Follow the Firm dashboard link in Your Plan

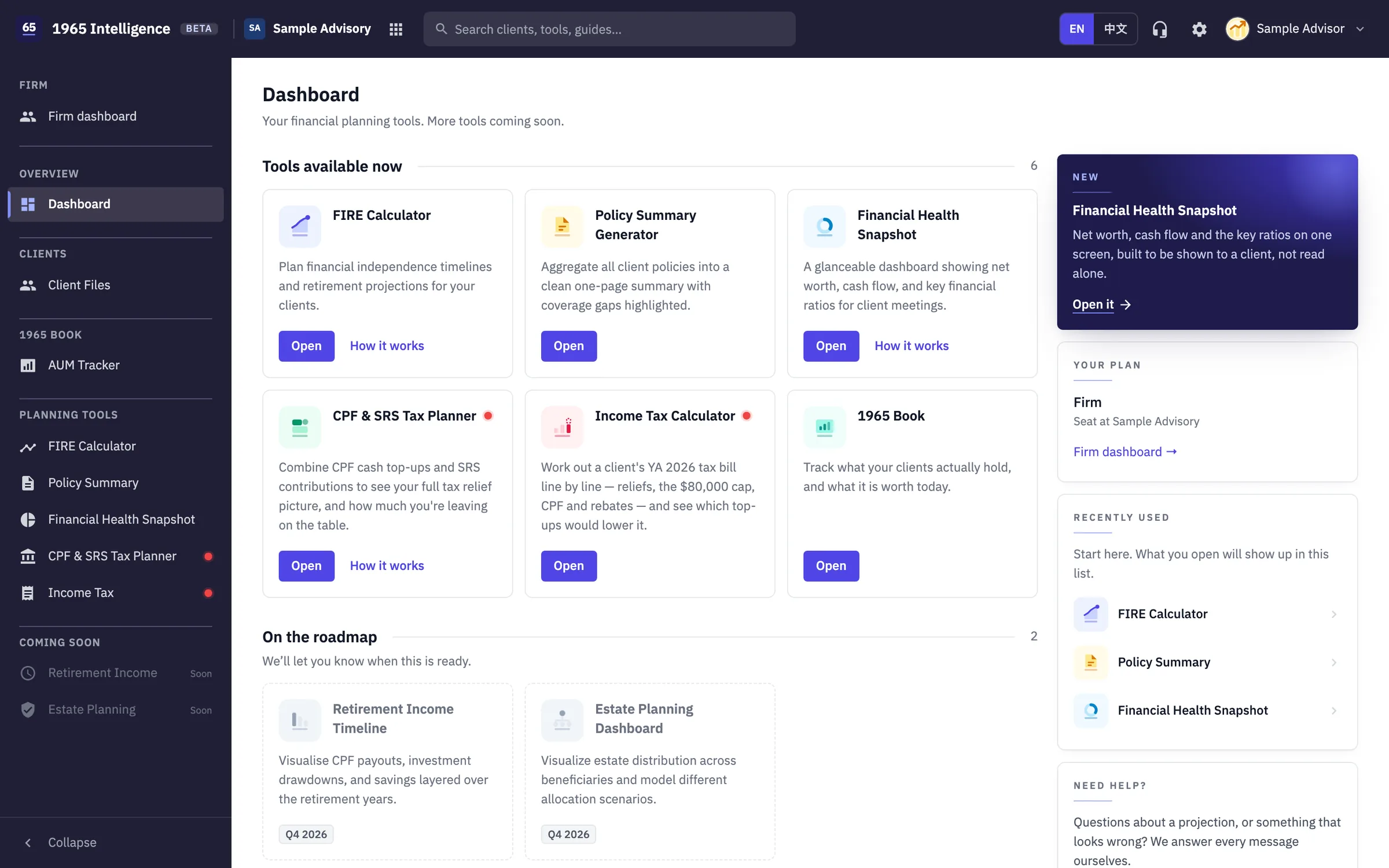(1125, 451)
